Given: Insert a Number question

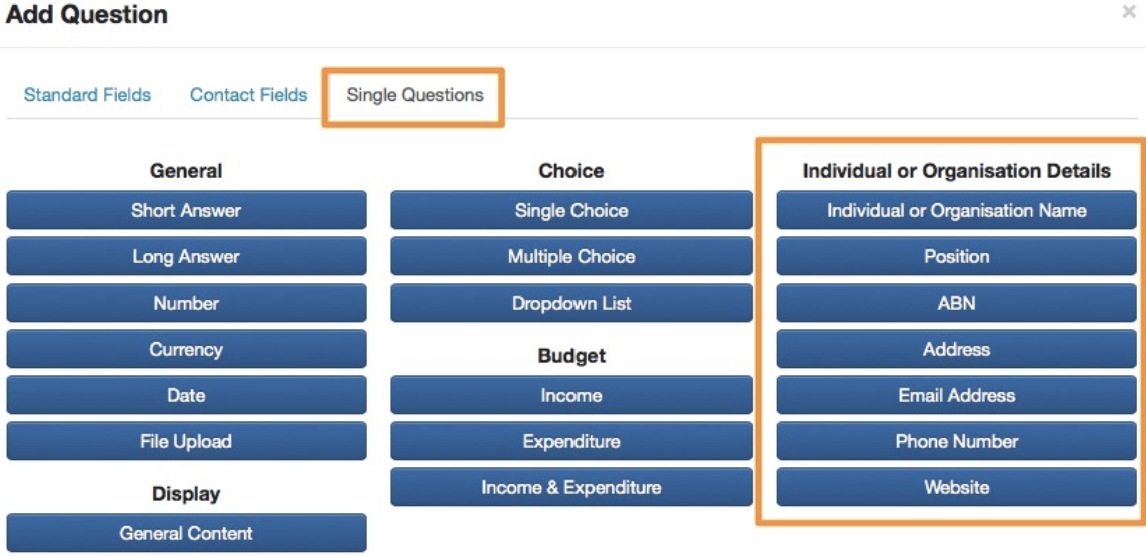Looking at the screenshot, I should coord(186,303).
